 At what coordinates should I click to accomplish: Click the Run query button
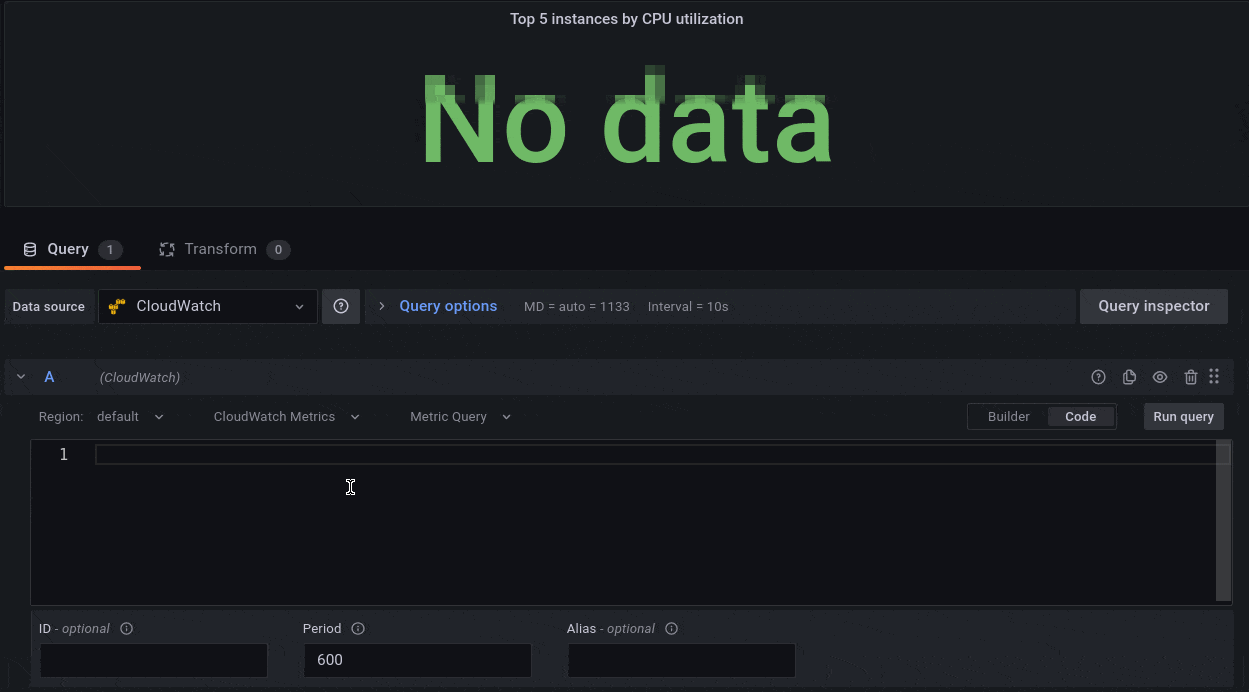tap(1183, 416)
